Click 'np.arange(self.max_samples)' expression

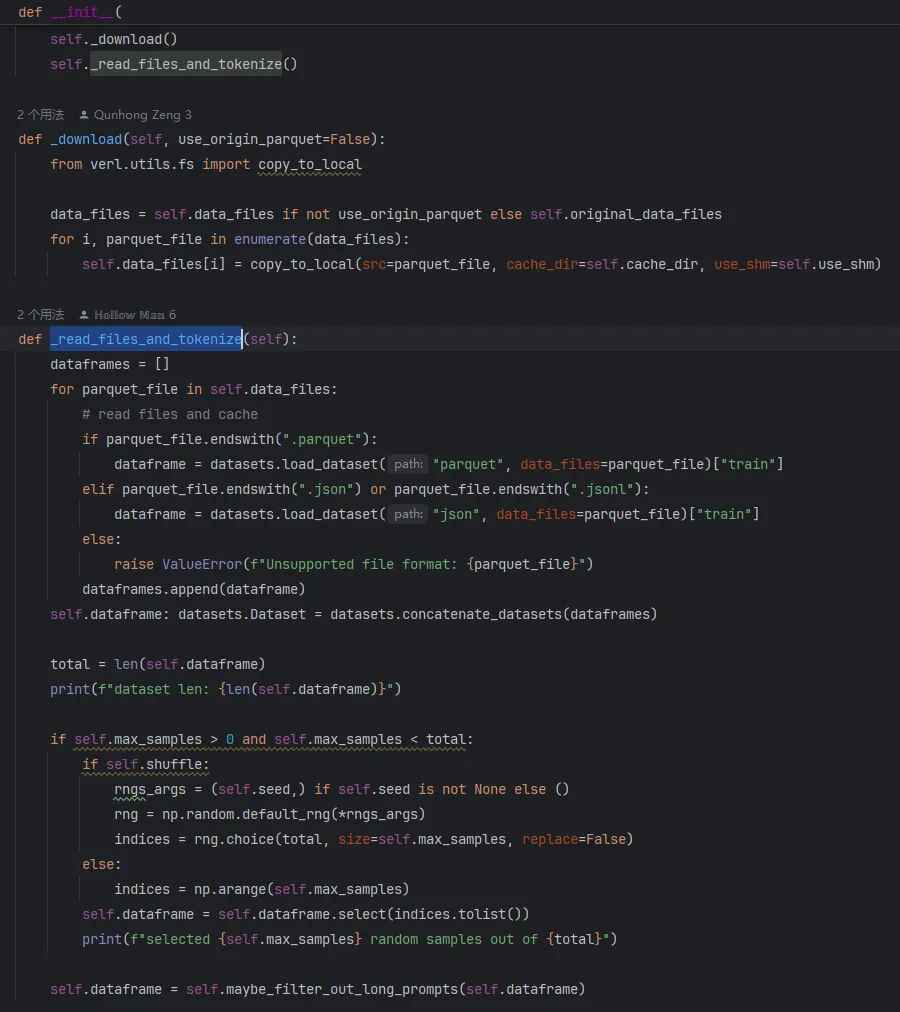(302, 889)
